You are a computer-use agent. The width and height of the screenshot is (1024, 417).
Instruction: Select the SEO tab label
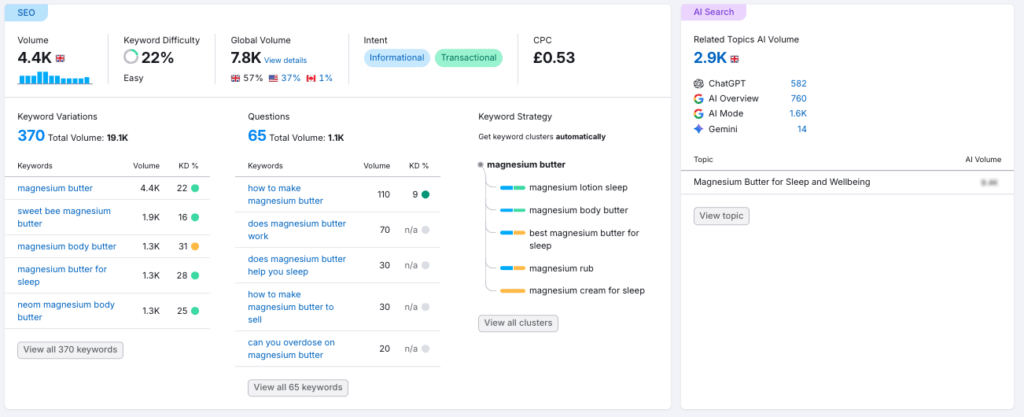(x=27, y=12)
